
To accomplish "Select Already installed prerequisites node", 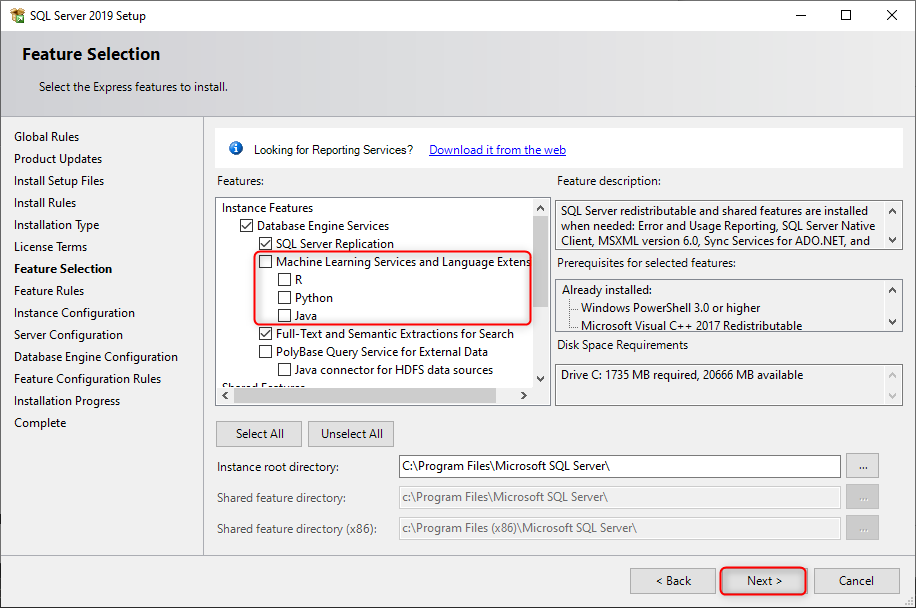I will point(606,290).
